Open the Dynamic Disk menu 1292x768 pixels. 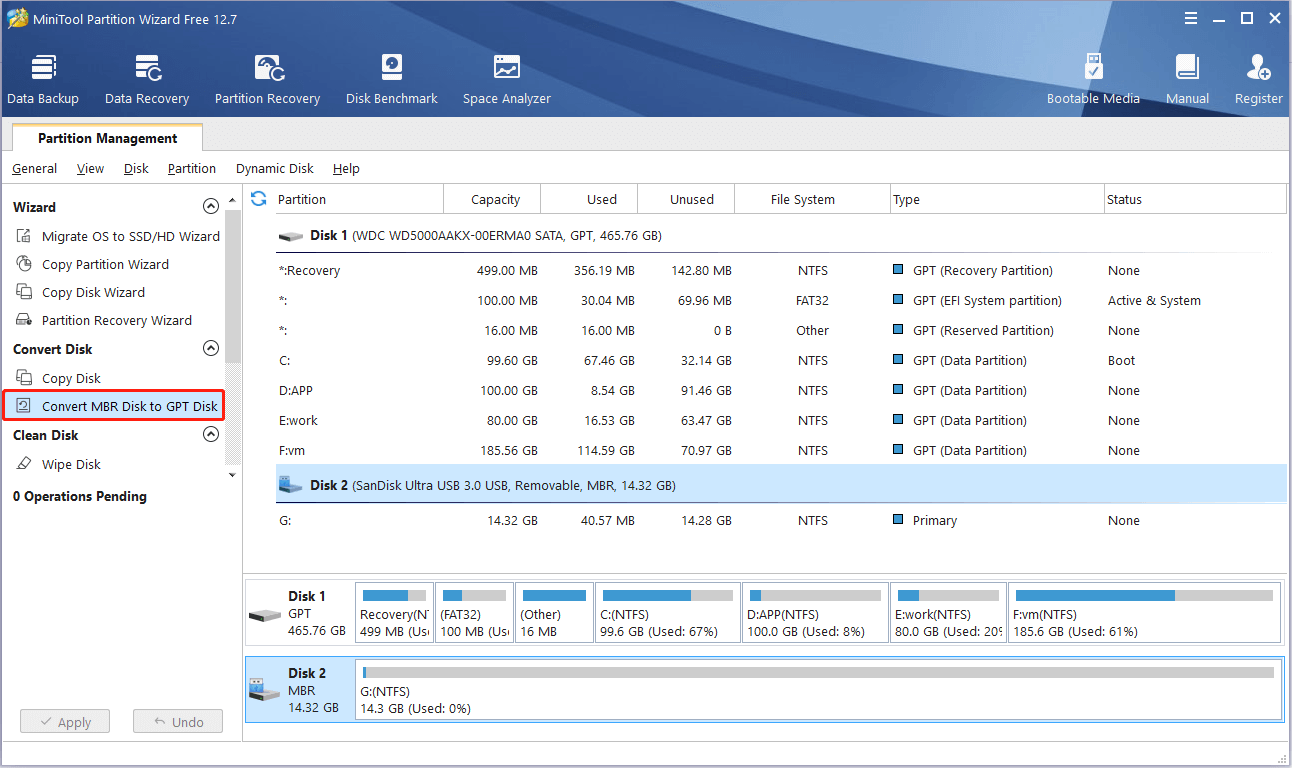[275, 169]
